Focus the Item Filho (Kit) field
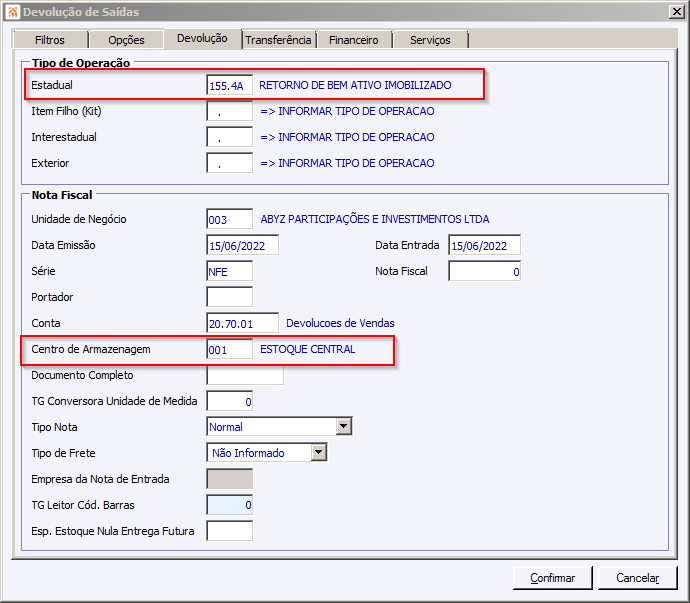The image size is (690, 603). tap(230, 111)
